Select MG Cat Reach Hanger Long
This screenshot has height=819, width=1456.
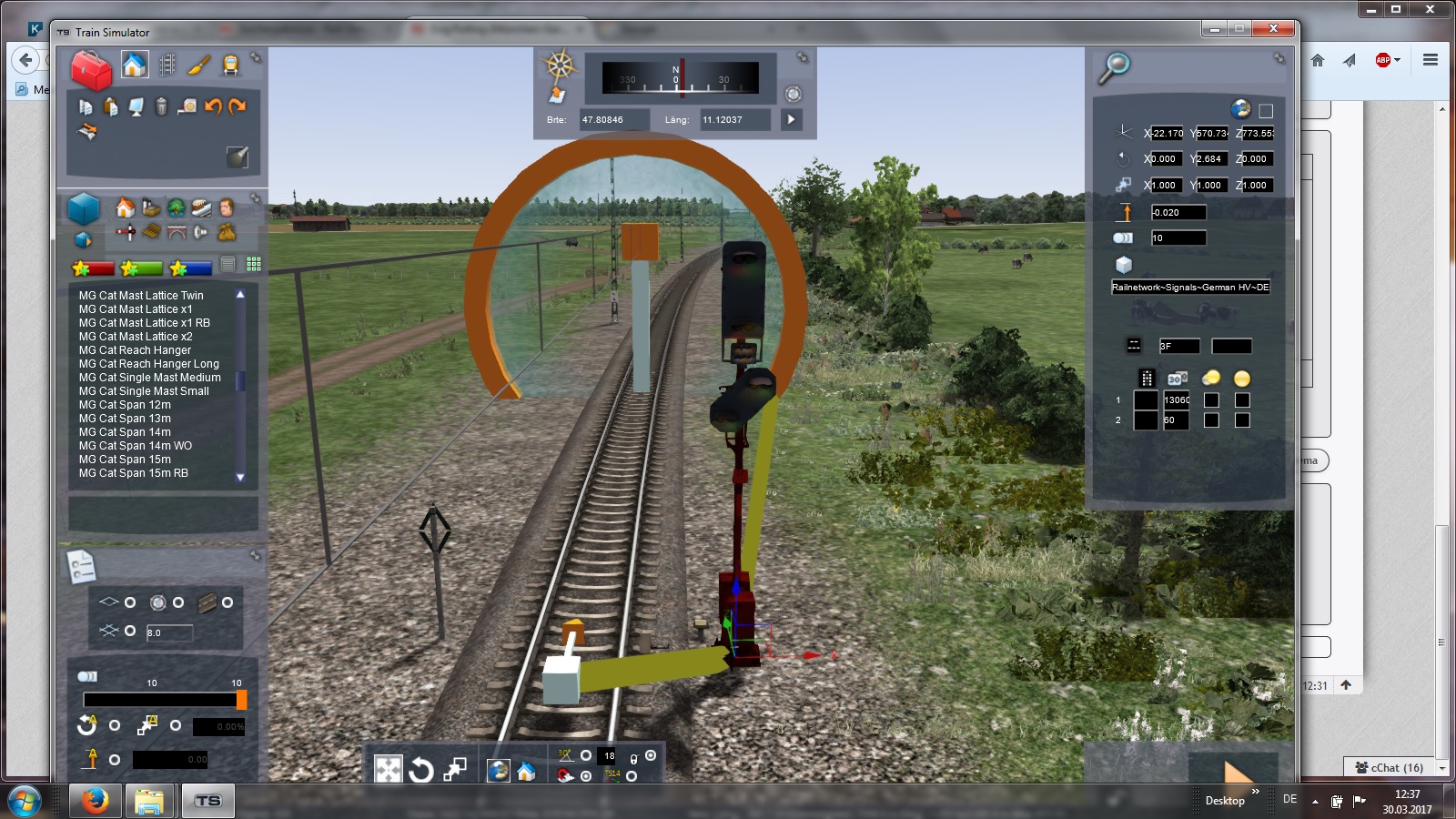click(149, 364)
